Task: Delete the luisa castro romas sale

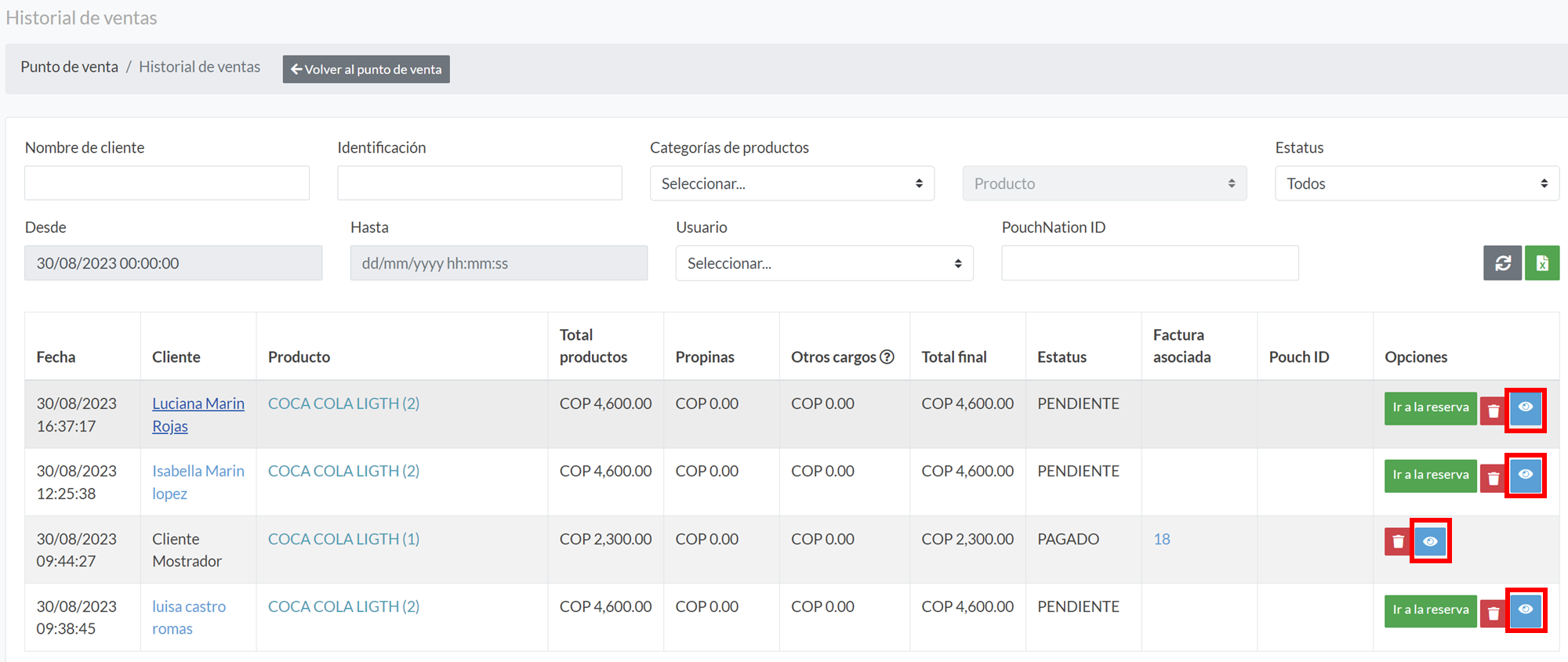Action: [1493, 613]
